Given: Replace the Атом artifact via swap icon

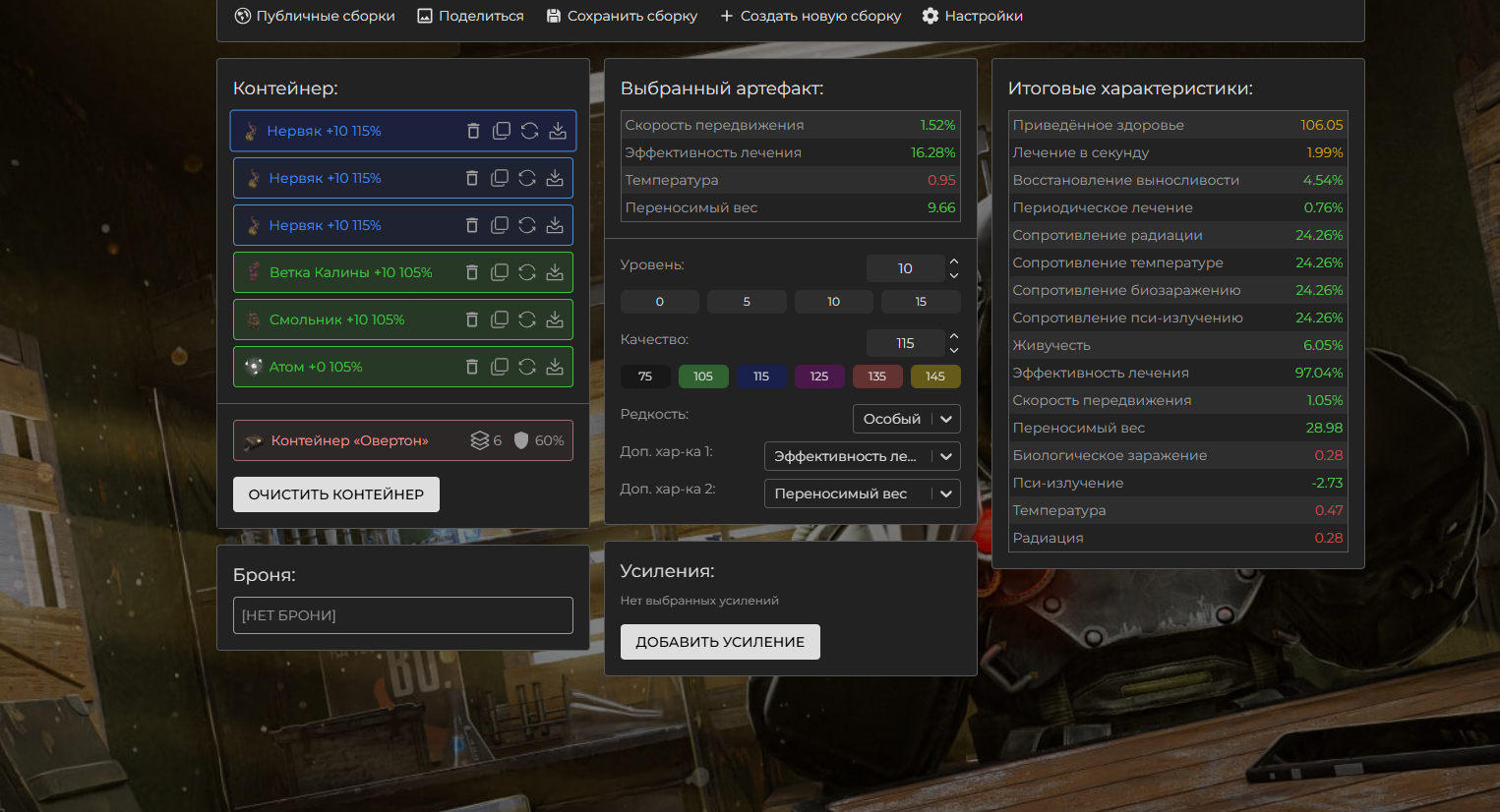Looking at the screenshot, I should pos(527,367).
